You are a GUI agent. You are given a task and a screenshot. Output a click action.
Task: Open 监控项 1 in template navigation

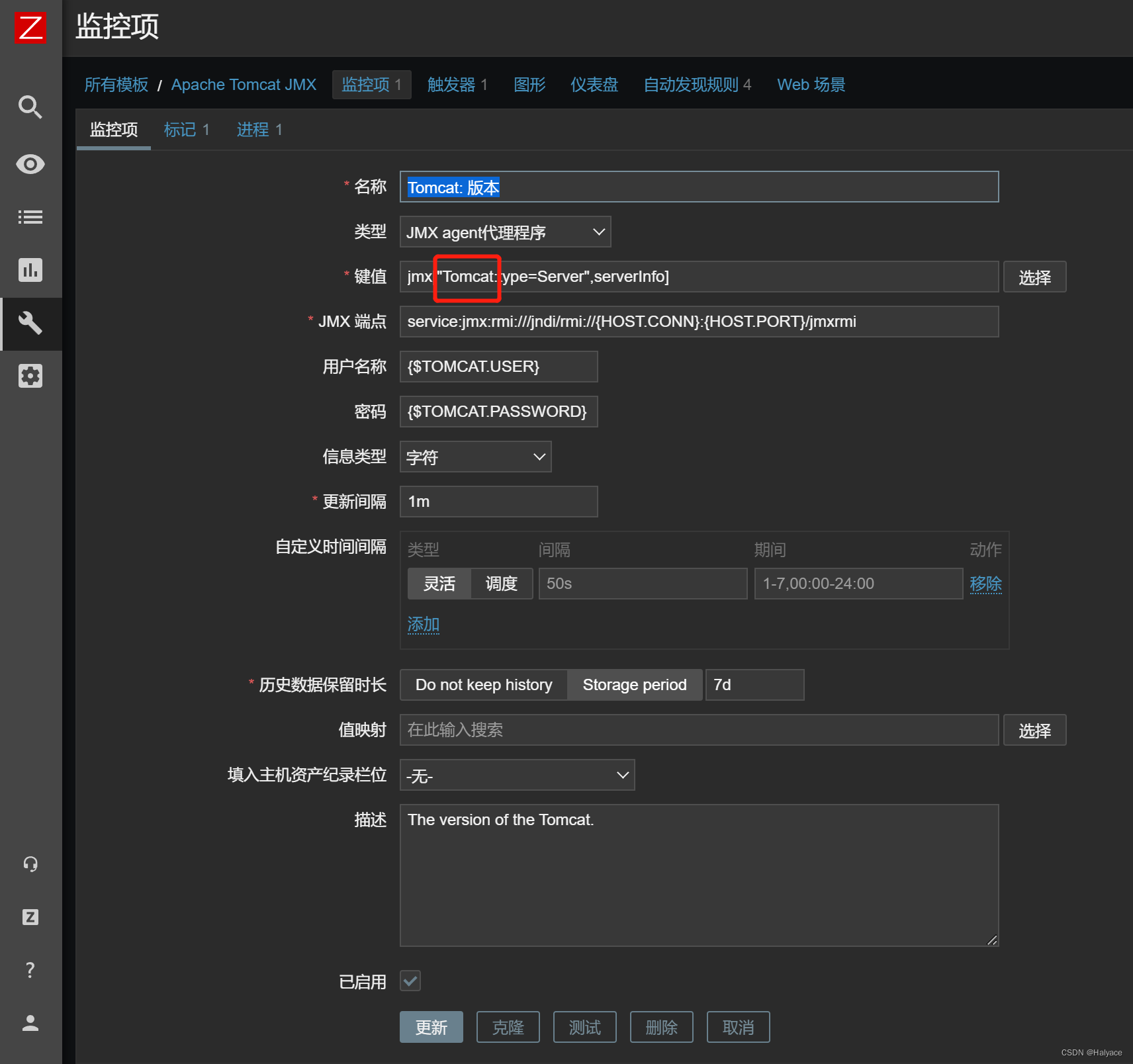pos(372,85)
